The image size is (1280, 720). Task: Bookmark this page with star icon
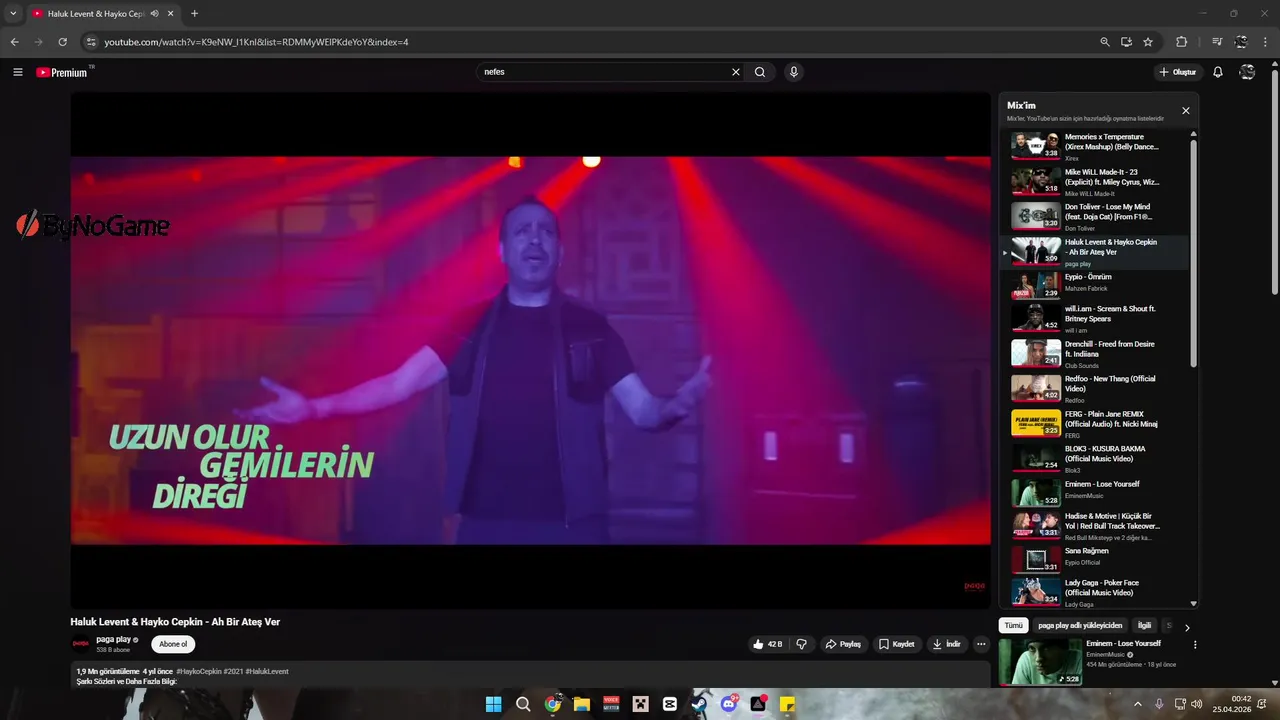click(x=1148, y=42)
